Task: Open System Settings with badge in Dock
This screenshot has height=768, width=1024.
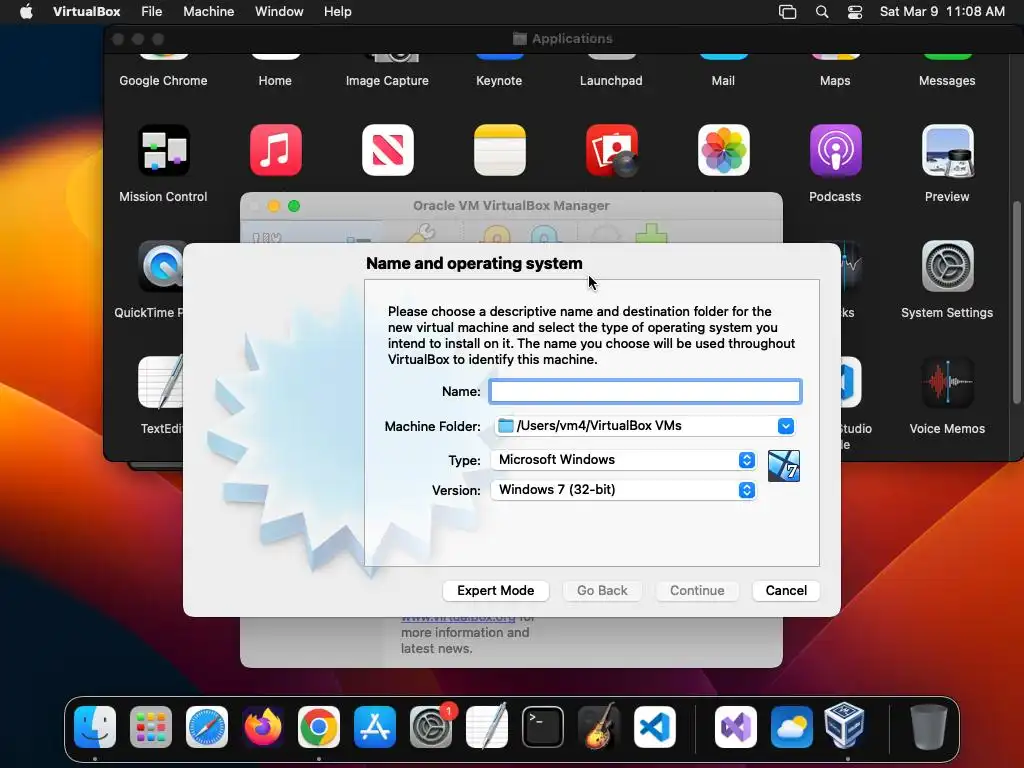Action: [431, 727]
